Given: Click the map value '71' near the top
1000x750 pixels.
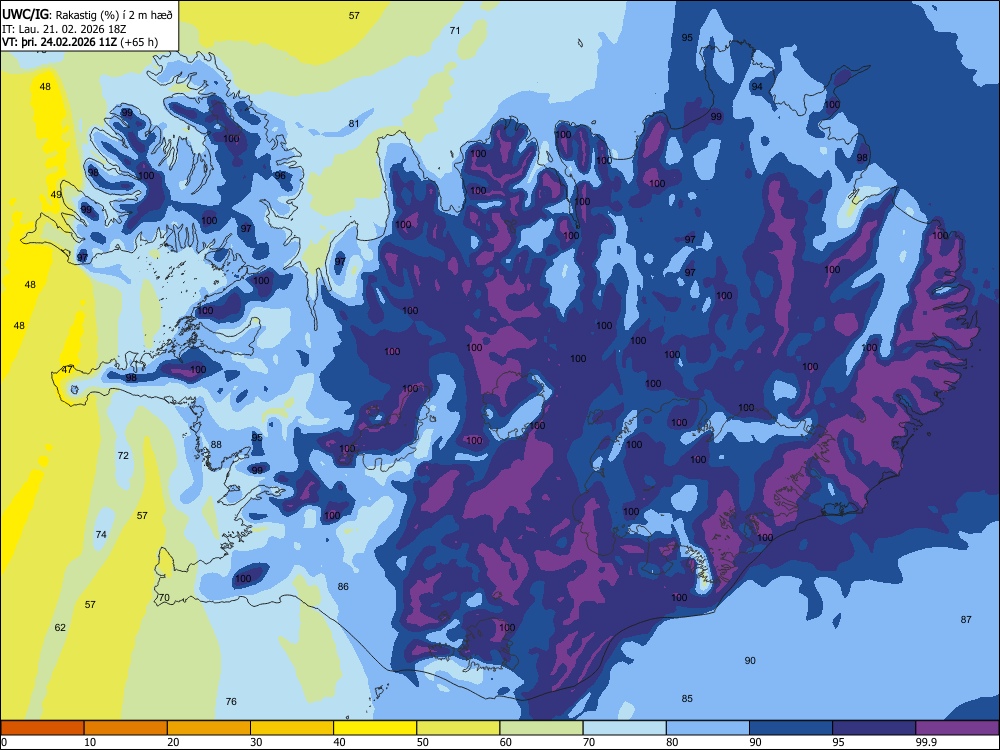Looking at the screenshot, I should click(455, 30).
